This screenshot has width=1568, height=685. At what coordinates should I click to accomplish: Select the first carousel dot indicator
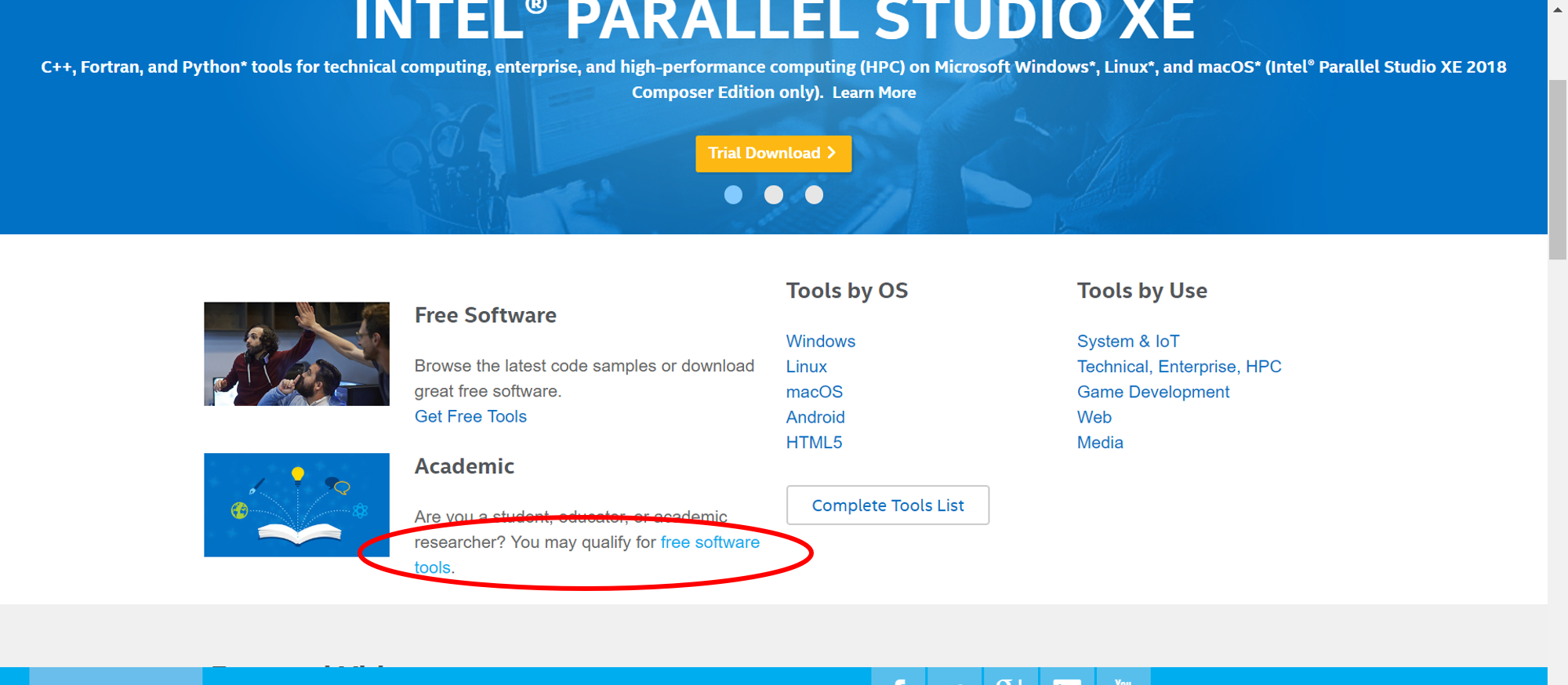click(733, 194)
